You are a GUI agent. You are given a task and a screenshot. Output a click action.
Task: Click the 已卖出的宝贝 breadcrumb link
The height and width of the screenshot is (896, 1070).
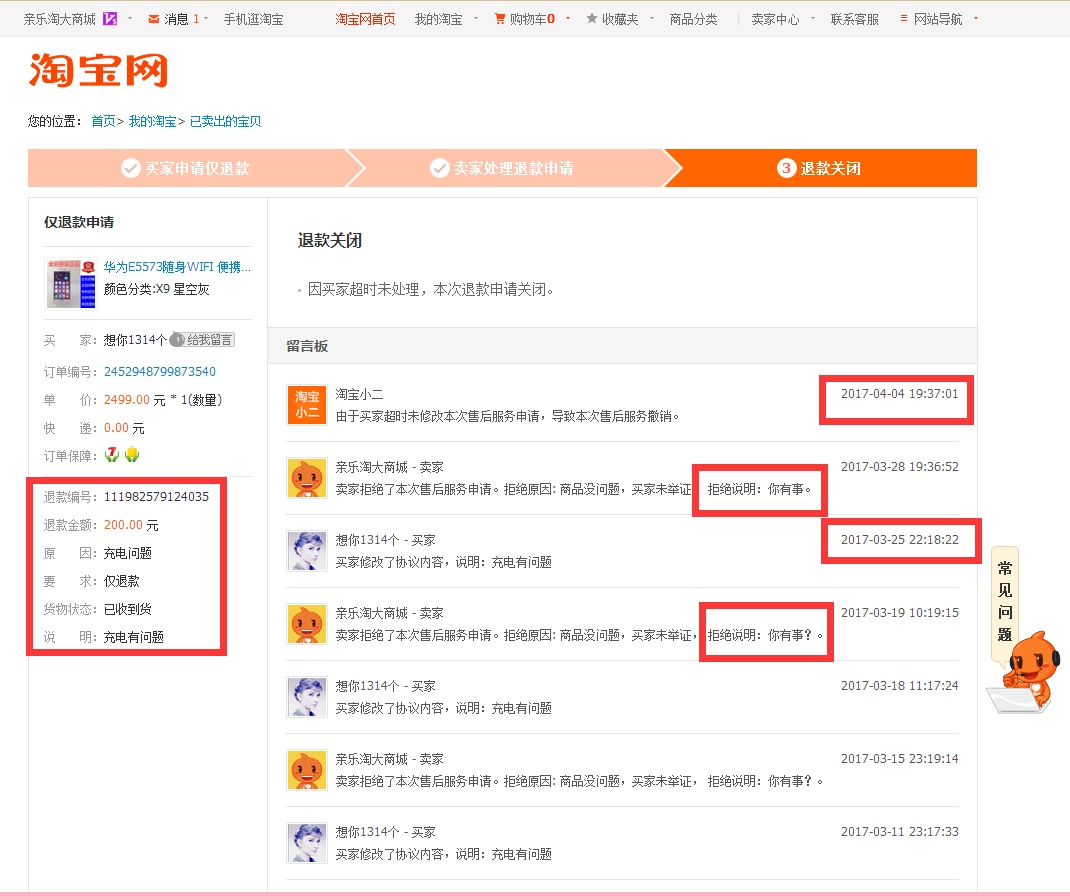pyautogui.click(x=225, y=121)
